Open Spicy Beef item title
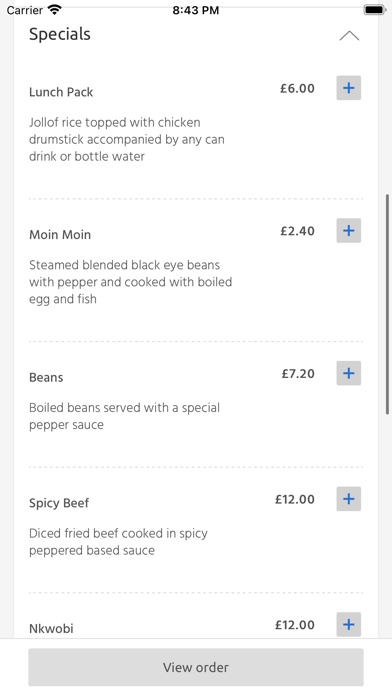 point(59,503)
